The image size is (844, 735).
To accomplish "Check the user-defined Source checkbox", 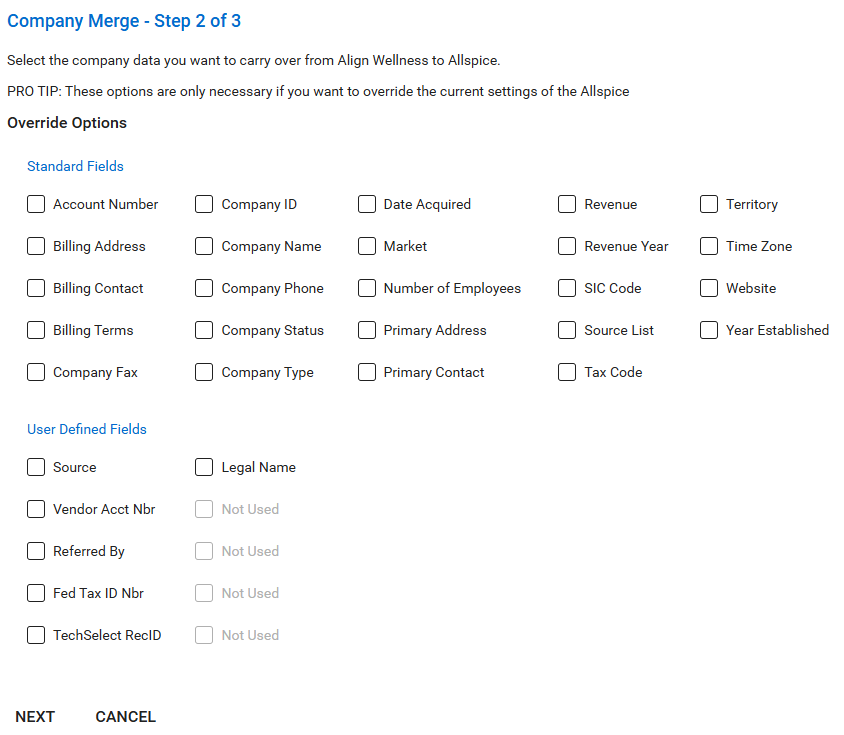I will click(x=36, y=467).
